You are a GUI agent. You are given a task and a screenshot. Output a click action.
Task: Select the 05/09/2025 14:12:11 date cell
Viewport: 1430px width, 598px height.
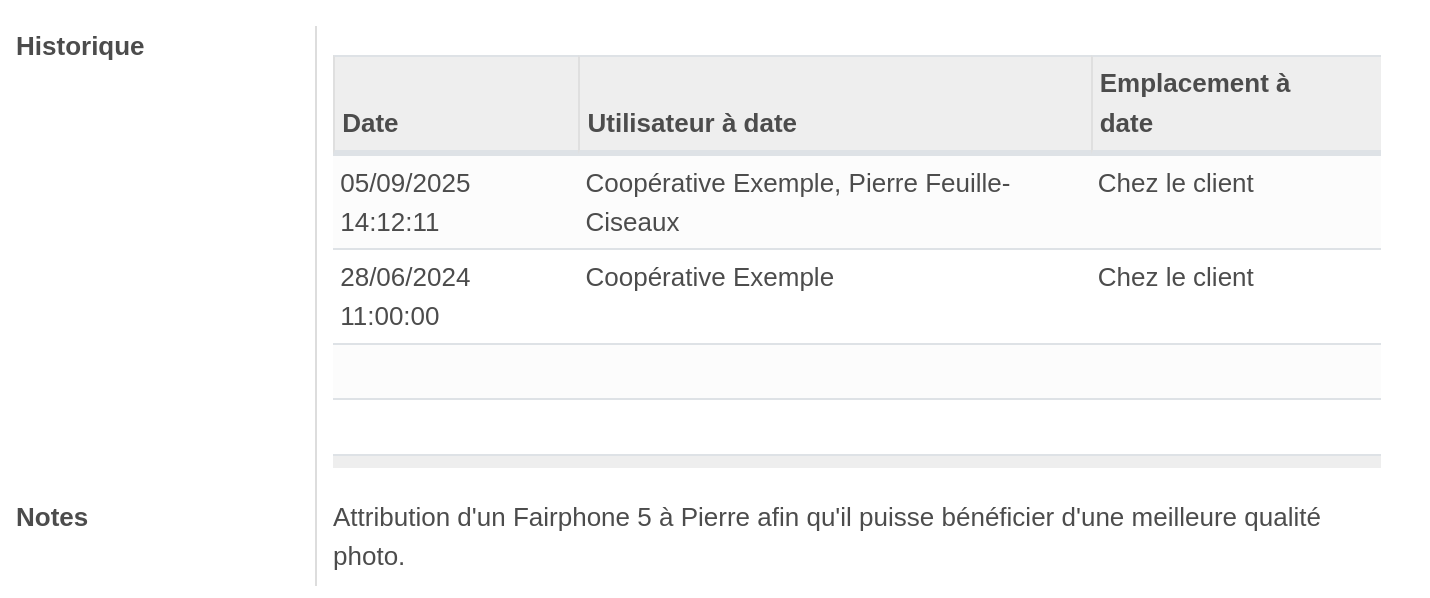(x=405, y=202)
